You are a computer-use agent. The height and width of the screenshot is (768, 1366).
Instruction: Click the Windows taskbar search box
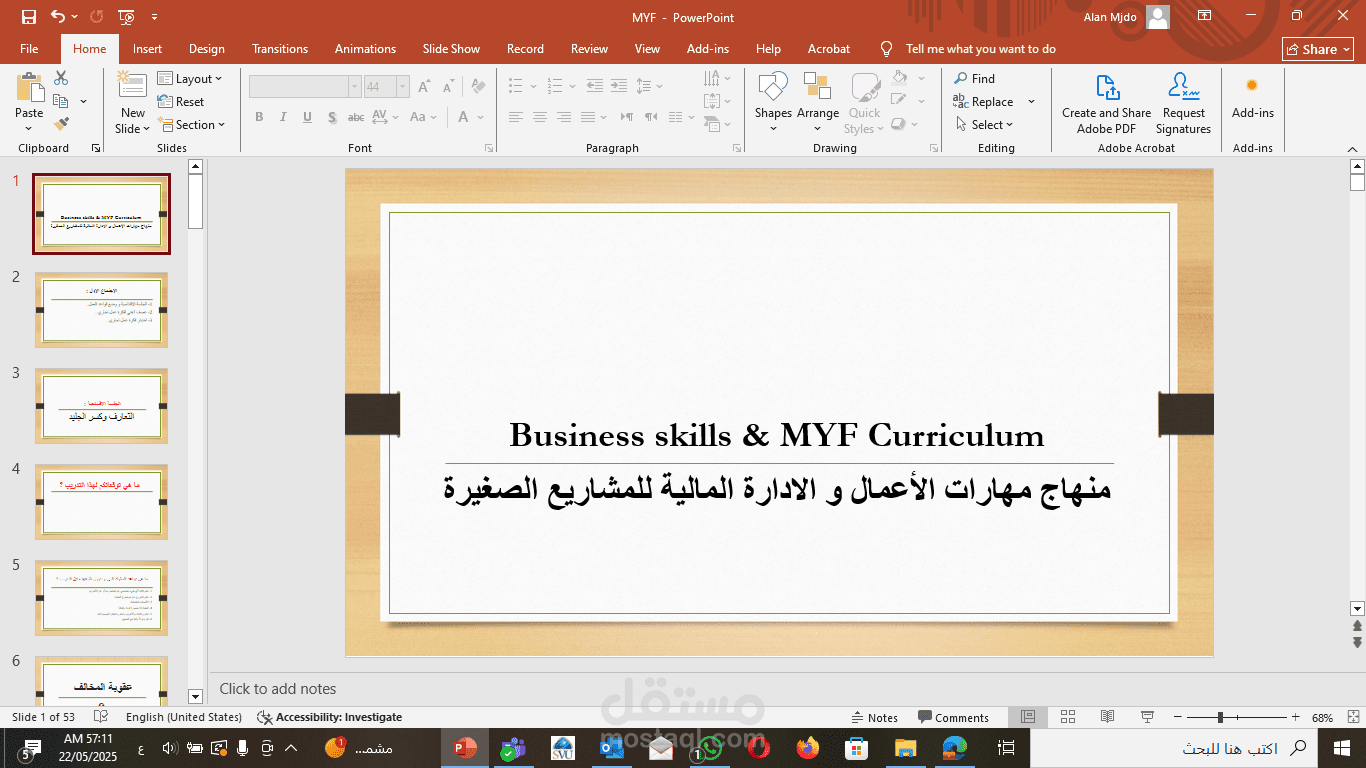click(1173, 748)
